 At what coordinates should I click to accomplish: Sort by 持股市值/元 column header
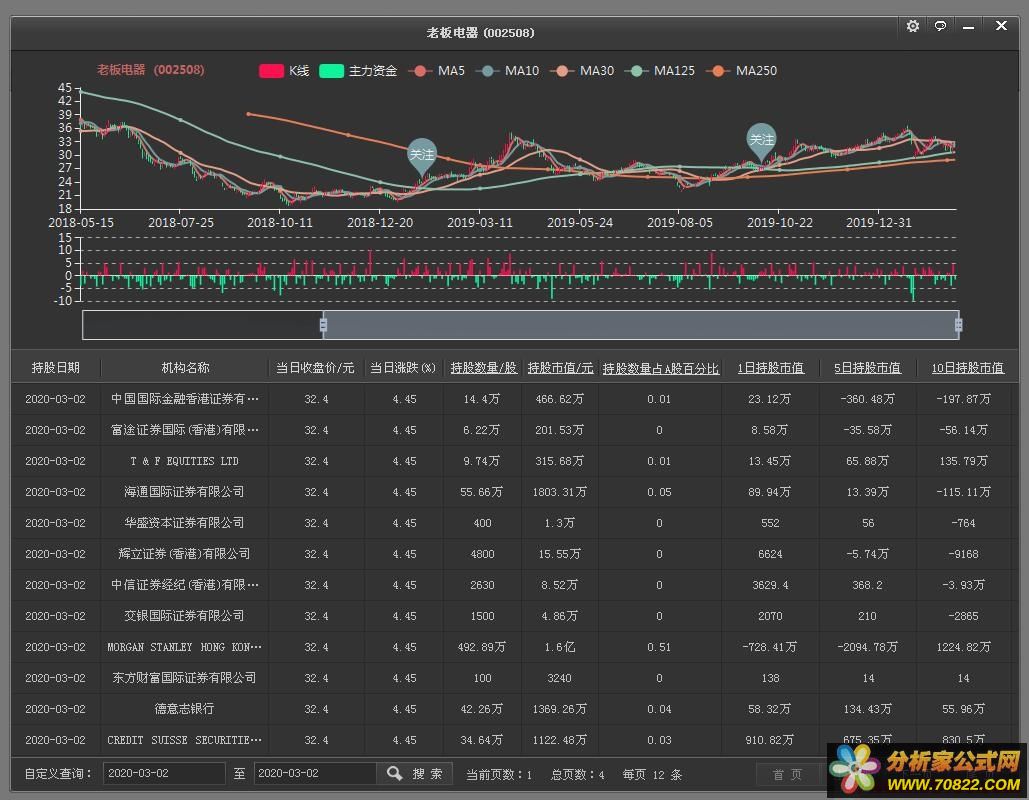(x=560, y=368)
